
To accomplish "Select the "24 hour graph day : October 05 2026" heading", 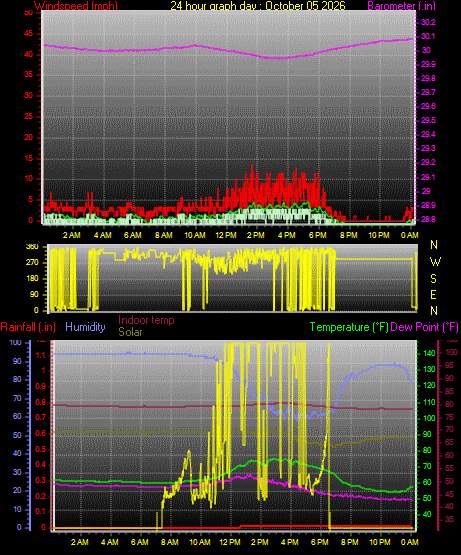I will 258,6.
